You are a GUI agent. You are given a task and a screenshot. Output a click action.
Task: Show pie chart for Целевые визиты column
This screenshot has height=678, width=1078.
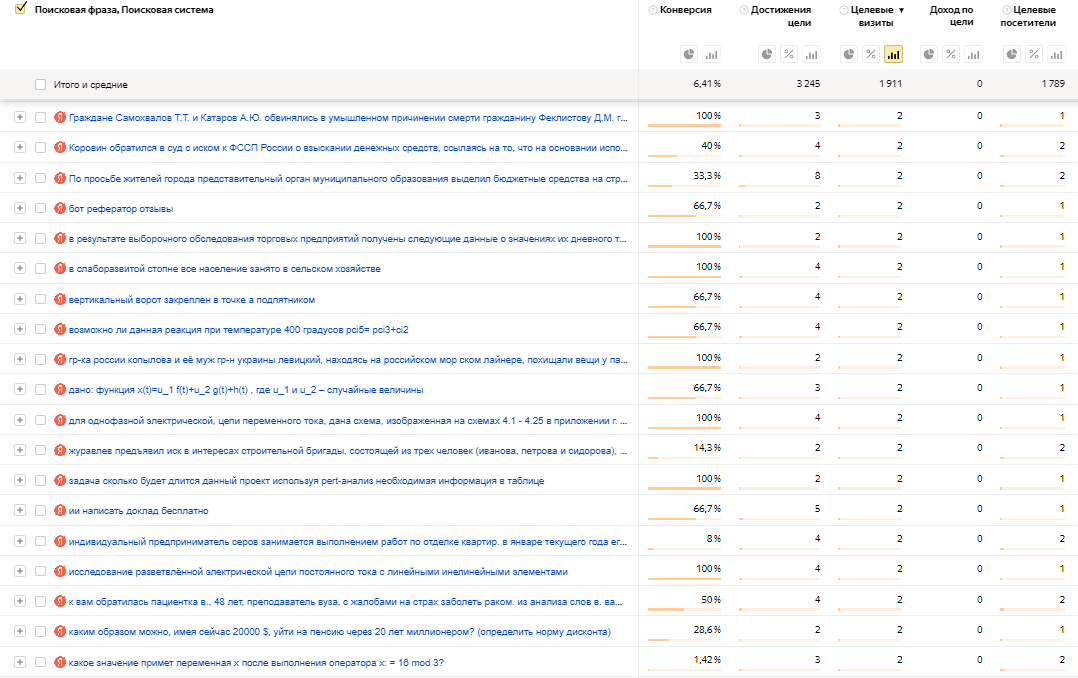[849, 54]
